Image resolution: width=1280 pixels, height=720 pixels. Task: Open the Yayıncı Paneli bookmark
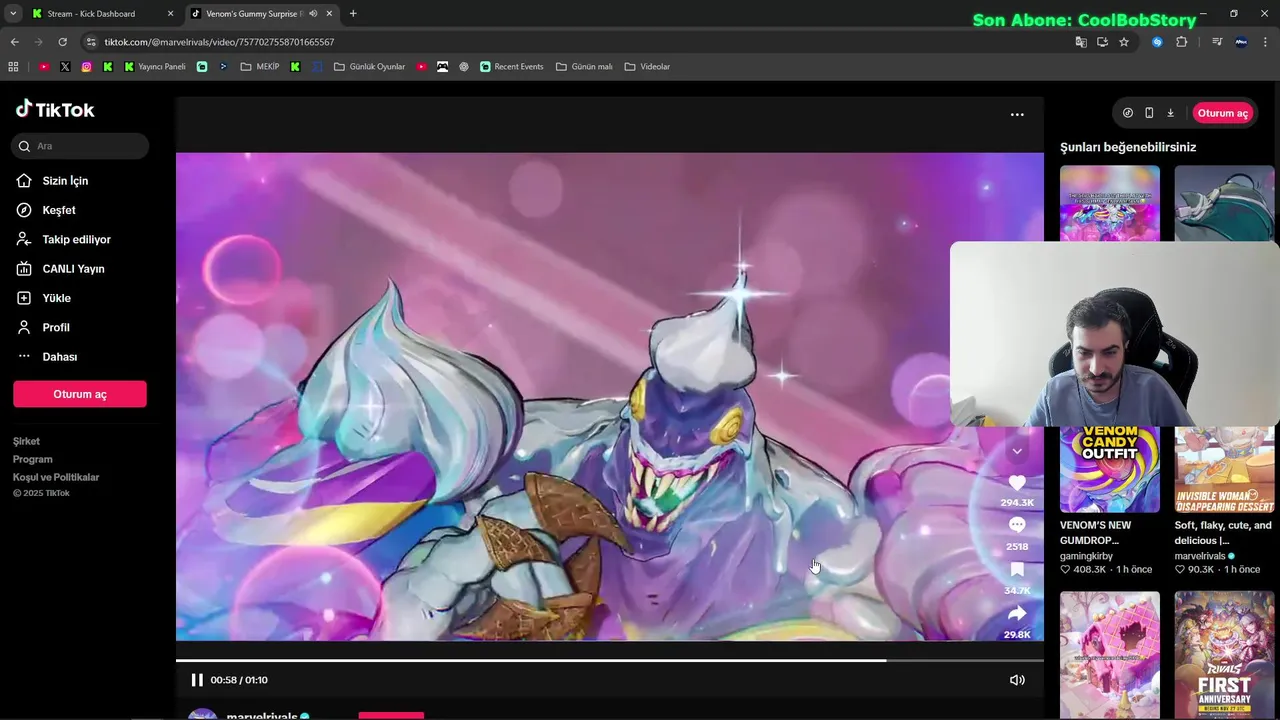tap(155, 67)
